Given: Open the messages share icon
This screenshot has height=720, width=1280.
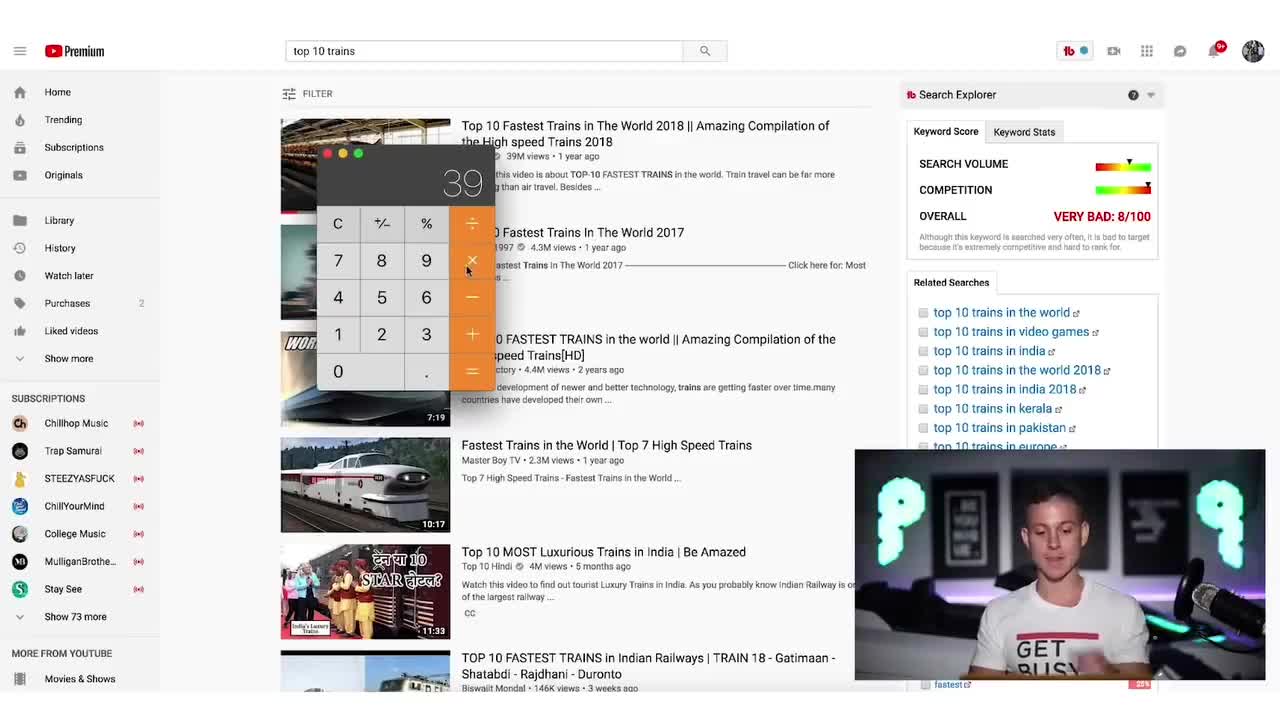Looking at the screenshot, I should tap(1180, 51).
